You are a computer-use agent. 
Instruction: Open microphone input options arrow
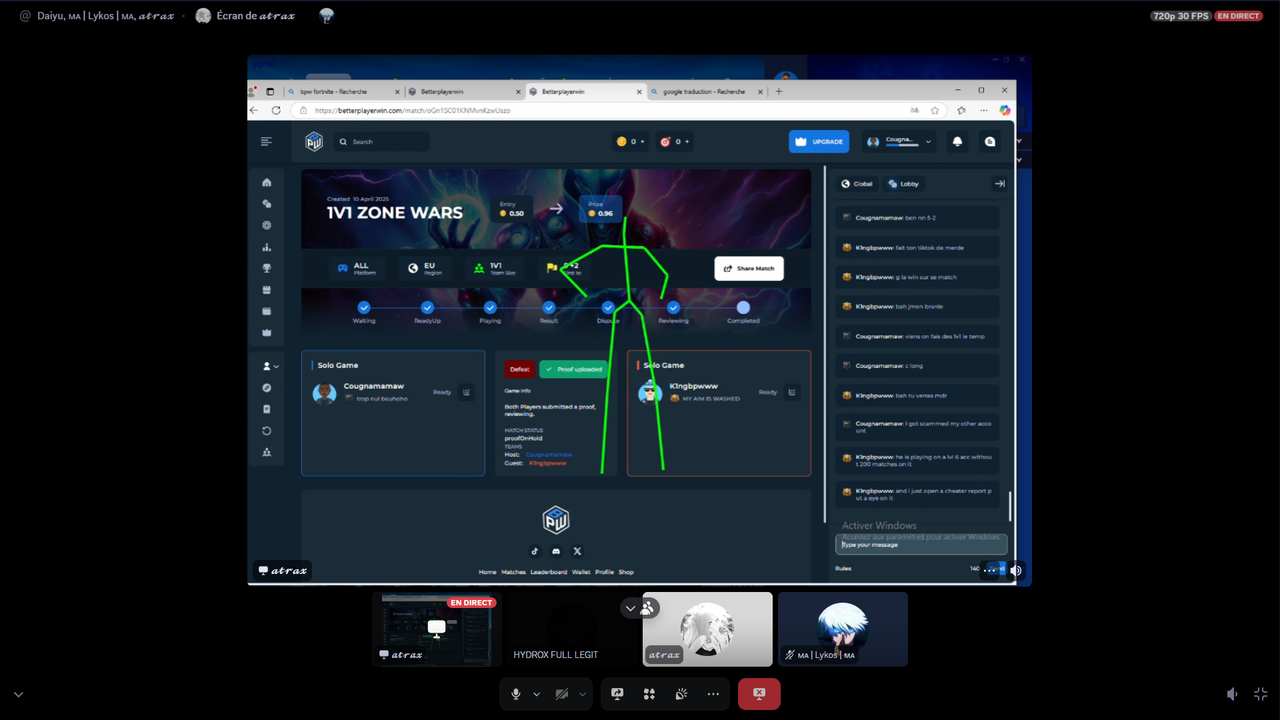[x=536, y=694]
